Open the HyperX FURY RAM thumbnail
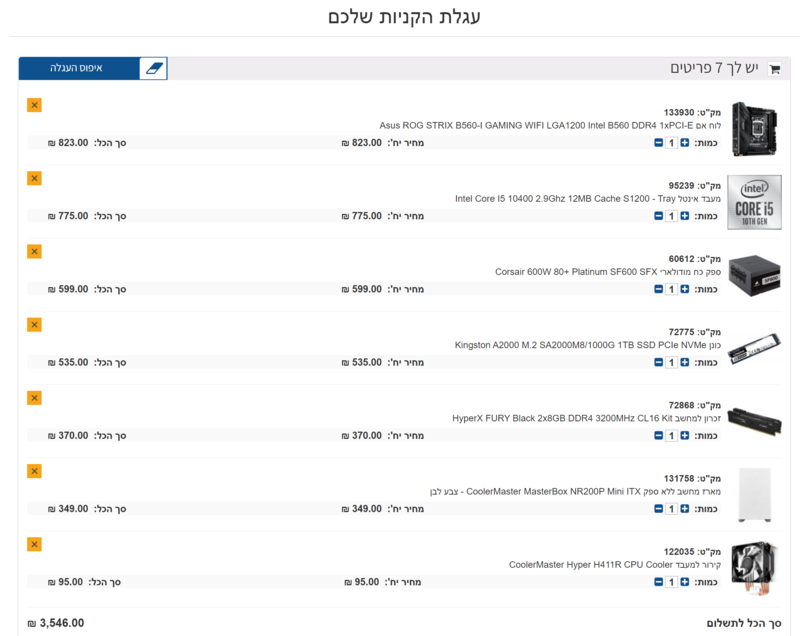The height and width of the screenshot is (636, 800). tap(754, 422)
